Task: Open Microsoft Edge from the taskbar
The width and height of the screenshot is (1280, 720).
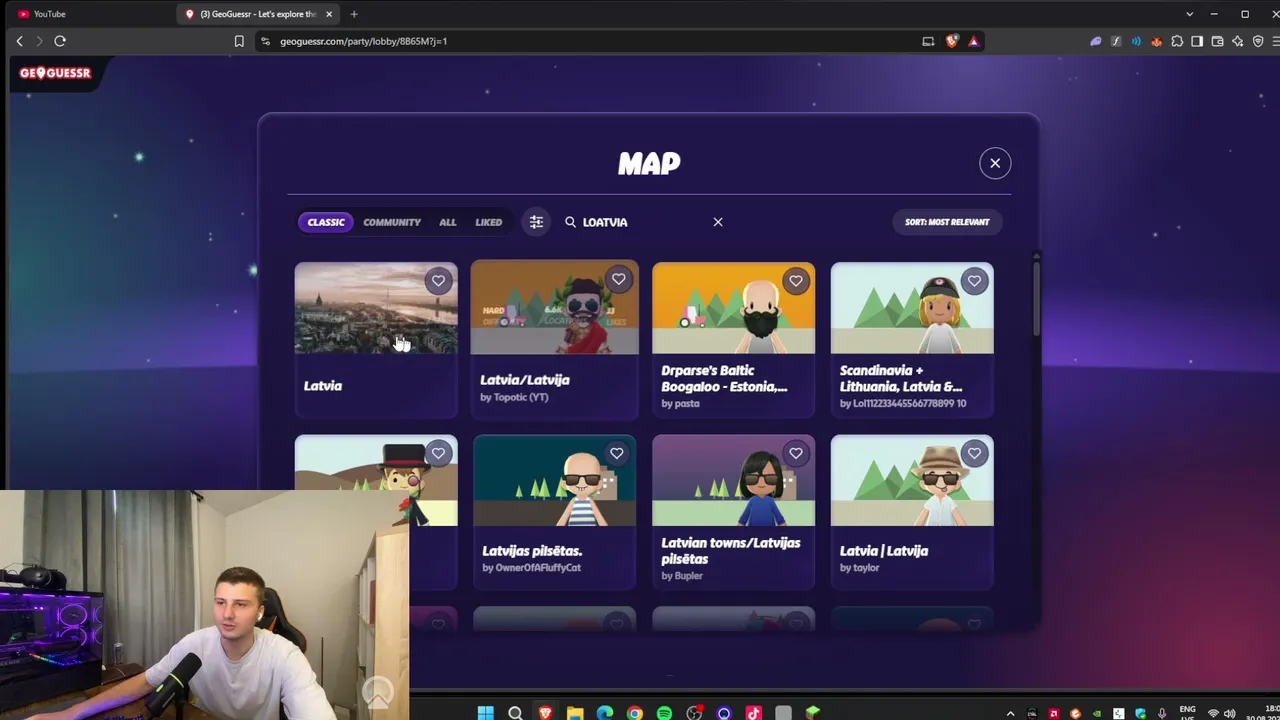Action: 605,713
